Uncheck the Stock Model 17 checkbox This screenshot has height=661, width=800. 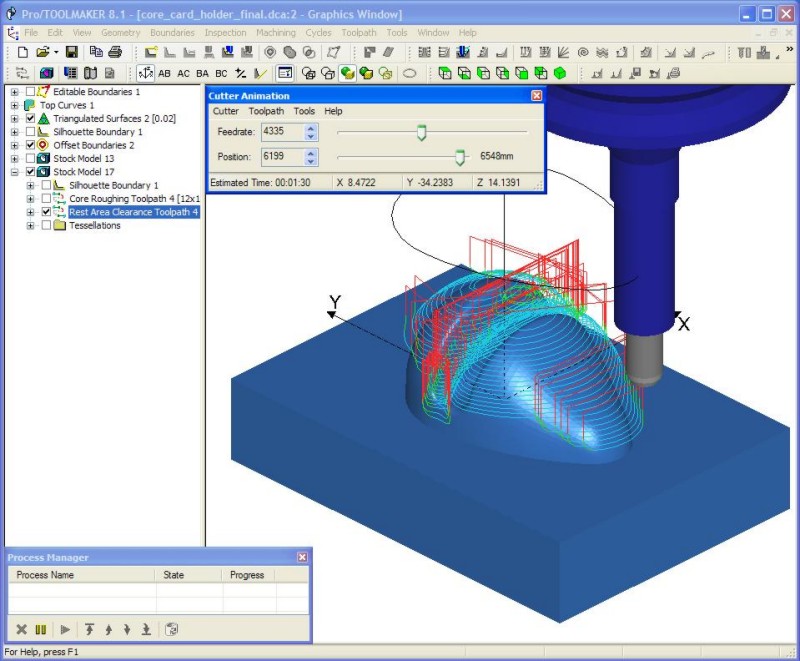pos(31,172)
